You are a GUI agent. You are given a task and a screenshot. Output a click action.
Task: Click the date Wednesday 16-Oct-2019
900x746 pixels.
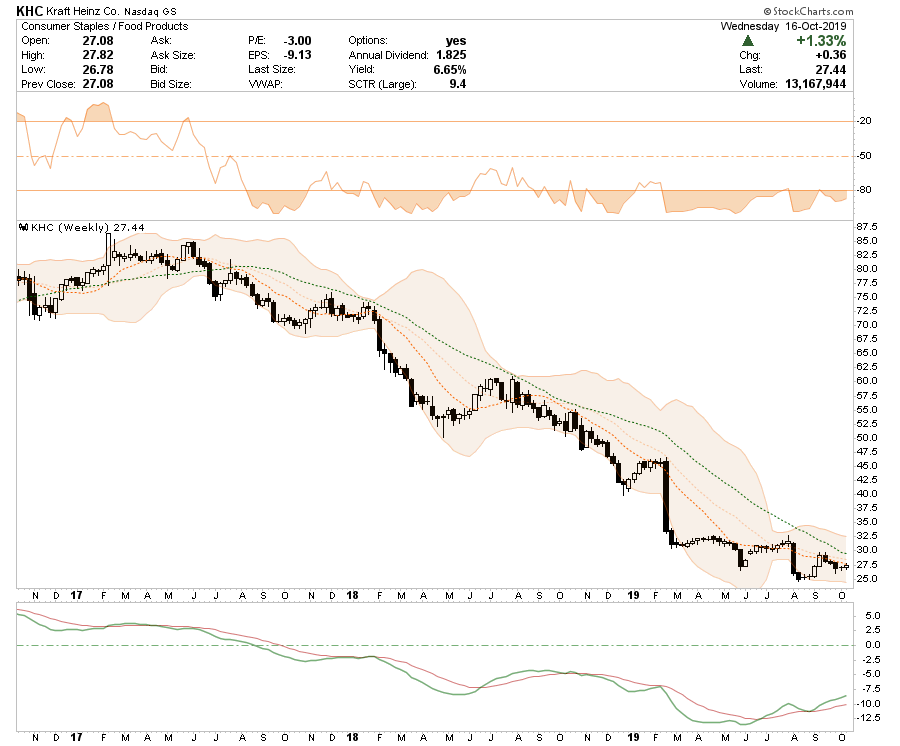(x=783, y=26)
